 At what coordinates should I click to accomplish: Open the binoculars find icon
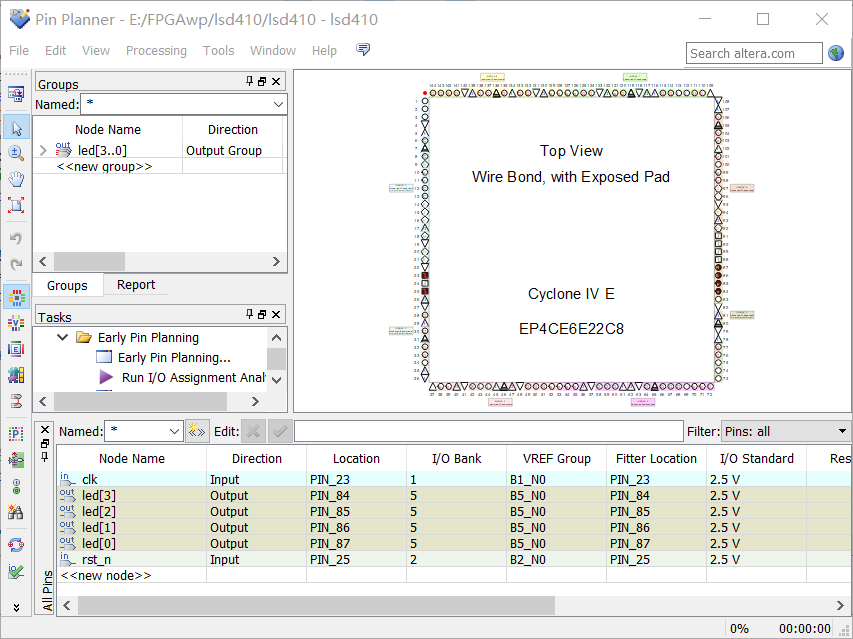coord(16,512)
